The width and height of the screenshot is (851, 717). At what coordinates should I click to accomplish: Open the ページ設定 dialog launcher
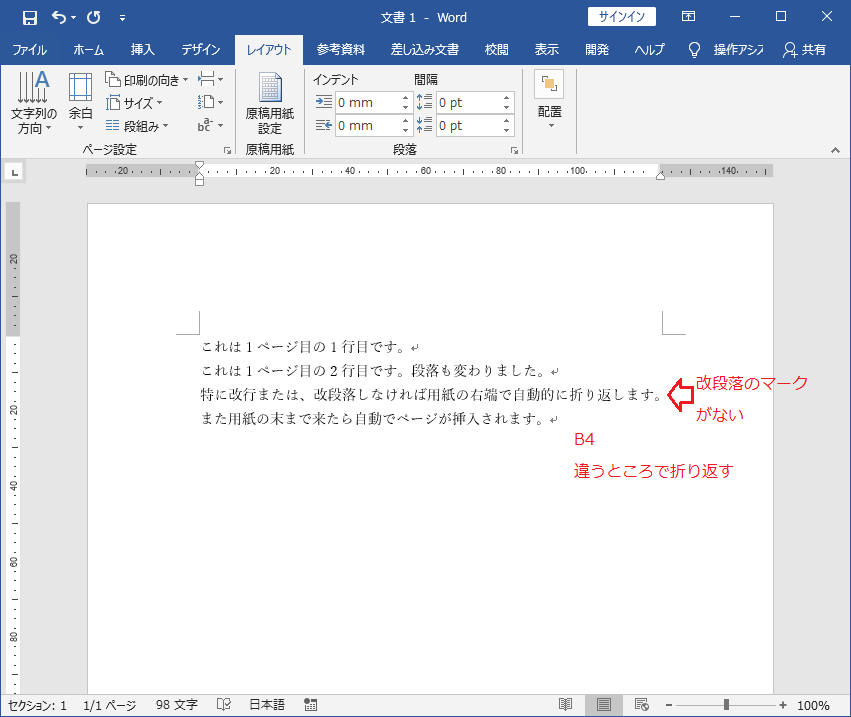pyautogui.click(x=227, y=148)
